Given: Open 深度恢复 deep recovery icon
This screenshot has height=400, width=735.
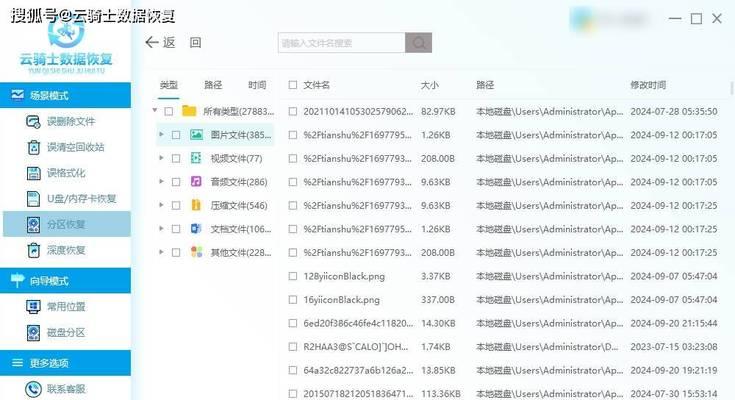Looking at the screenshot, I should [x=33, y=250].
